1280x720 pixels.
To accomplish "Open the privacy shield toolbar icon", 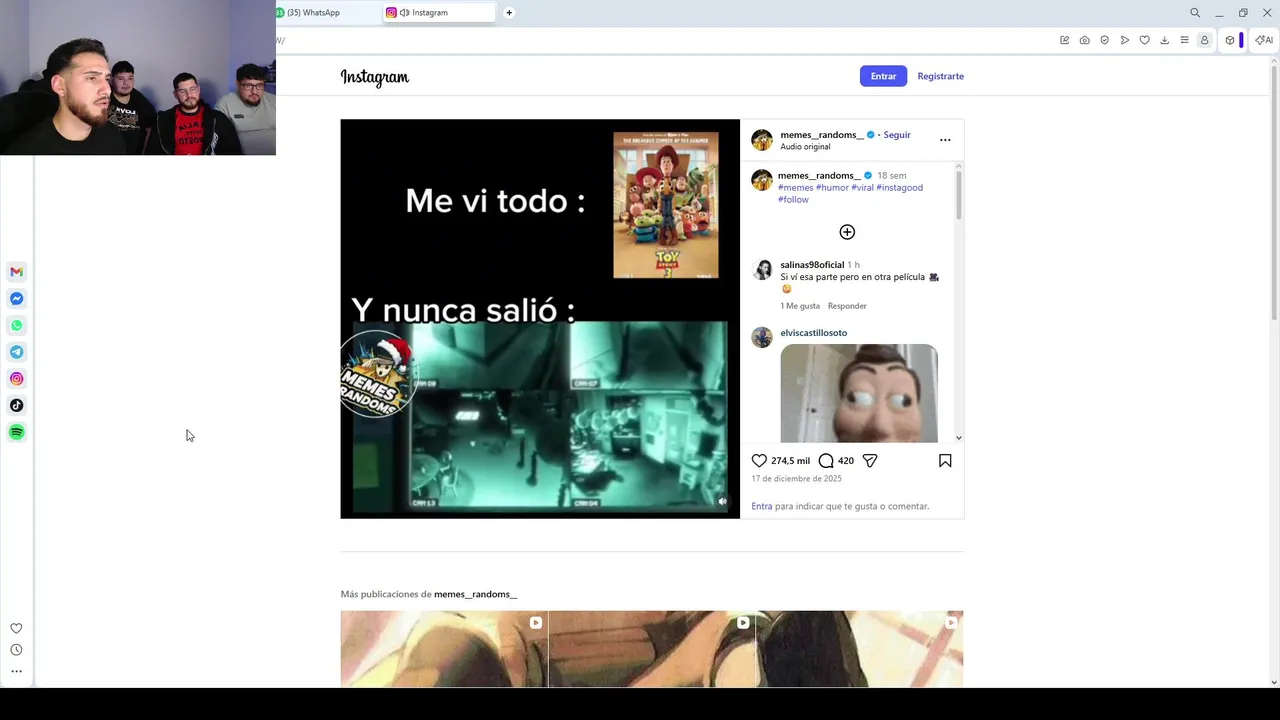I will (x=1104, y=40).
